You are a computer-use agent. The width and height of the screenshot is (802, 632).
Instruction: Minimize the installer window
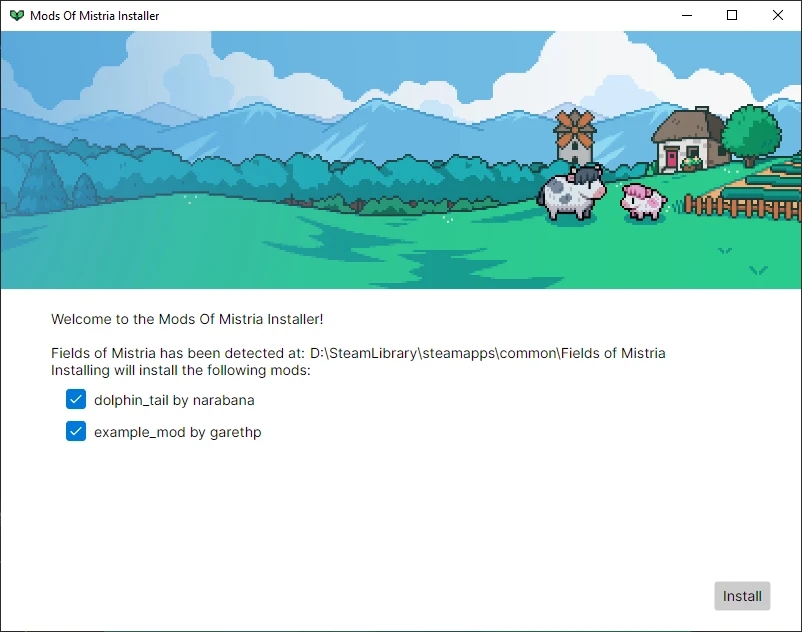click(687, 15)
